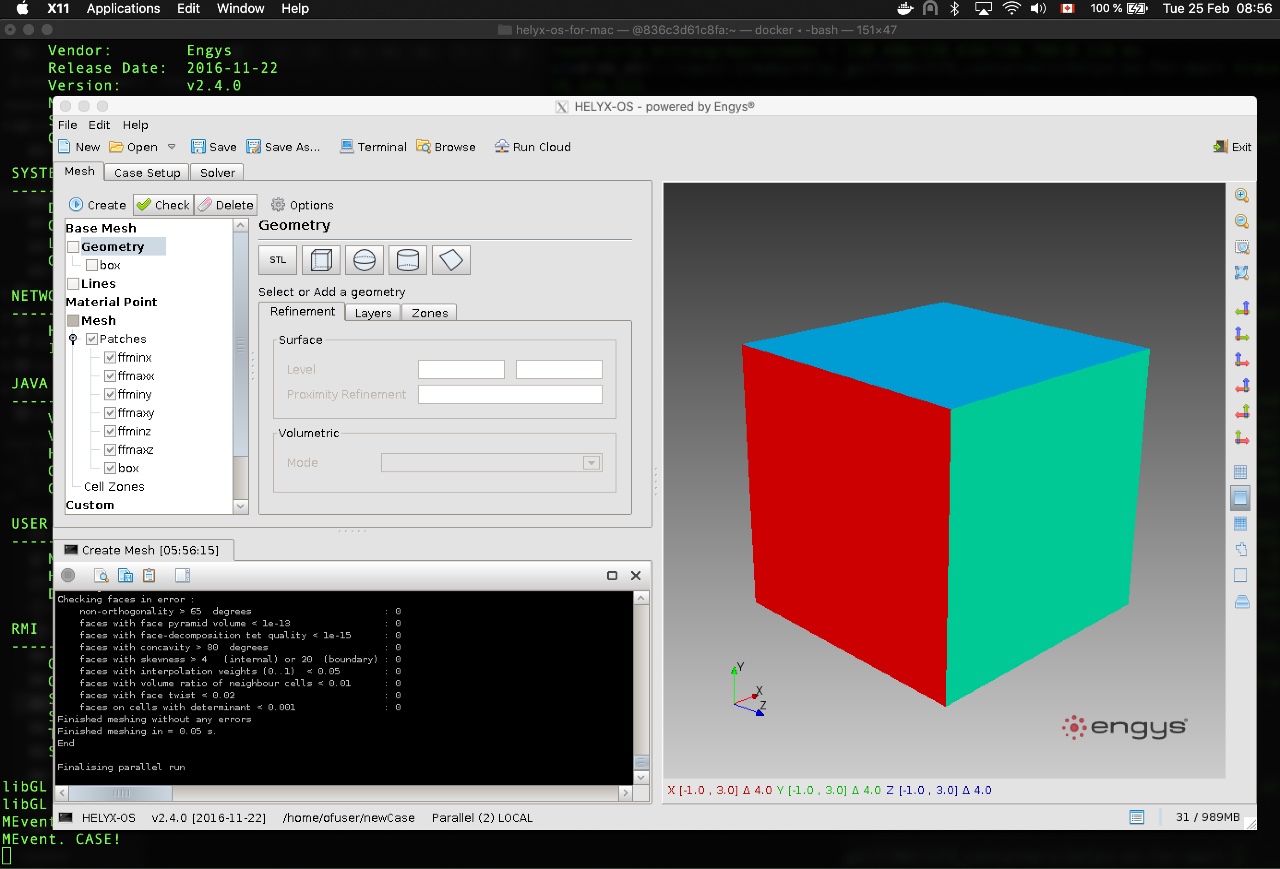The image size is (1280, 869).
Task: Add a sphere geometry primitive
Action: click(364, 260)
